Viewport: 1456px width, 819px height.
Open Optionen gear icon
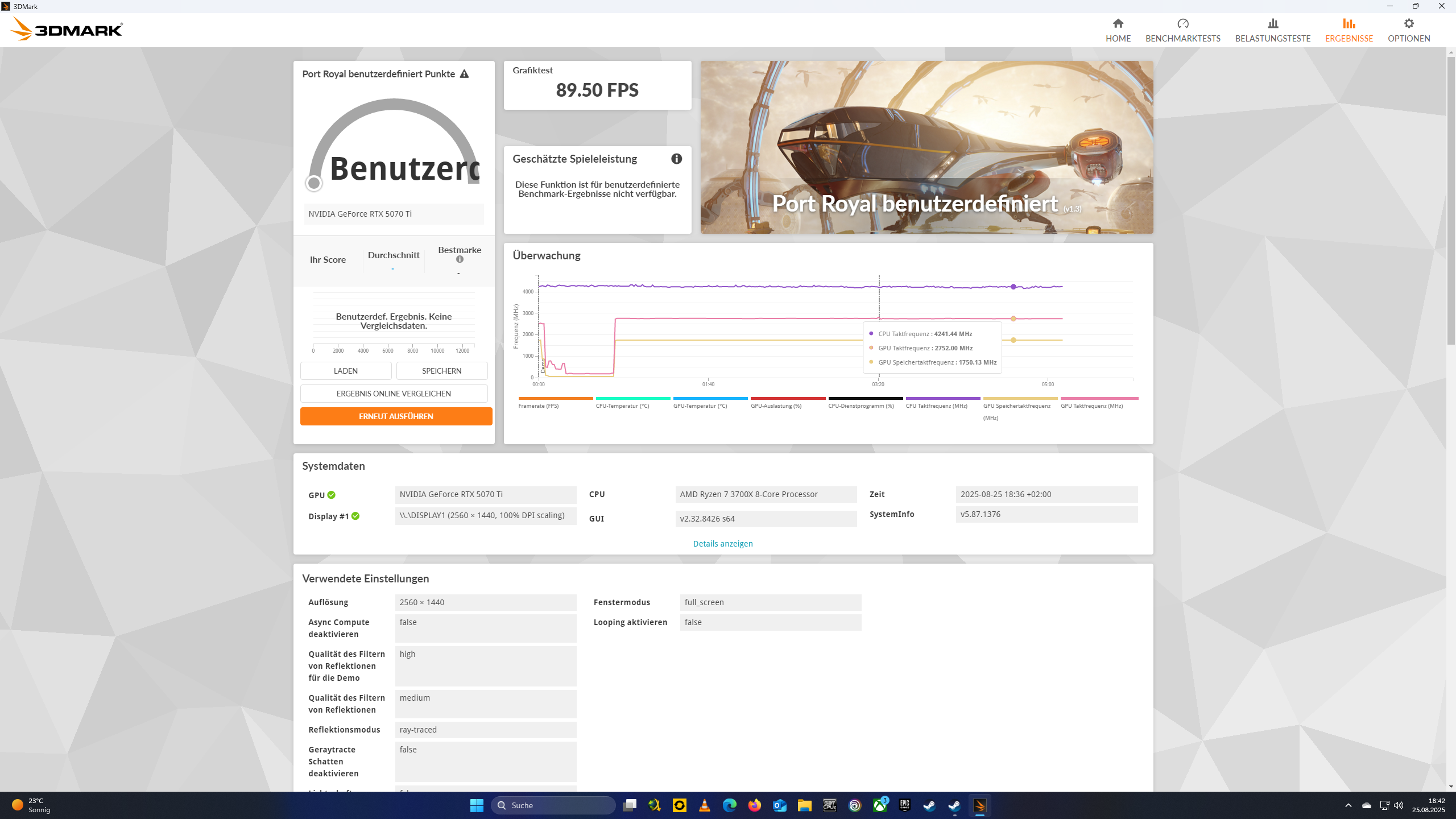[1408, 24]
